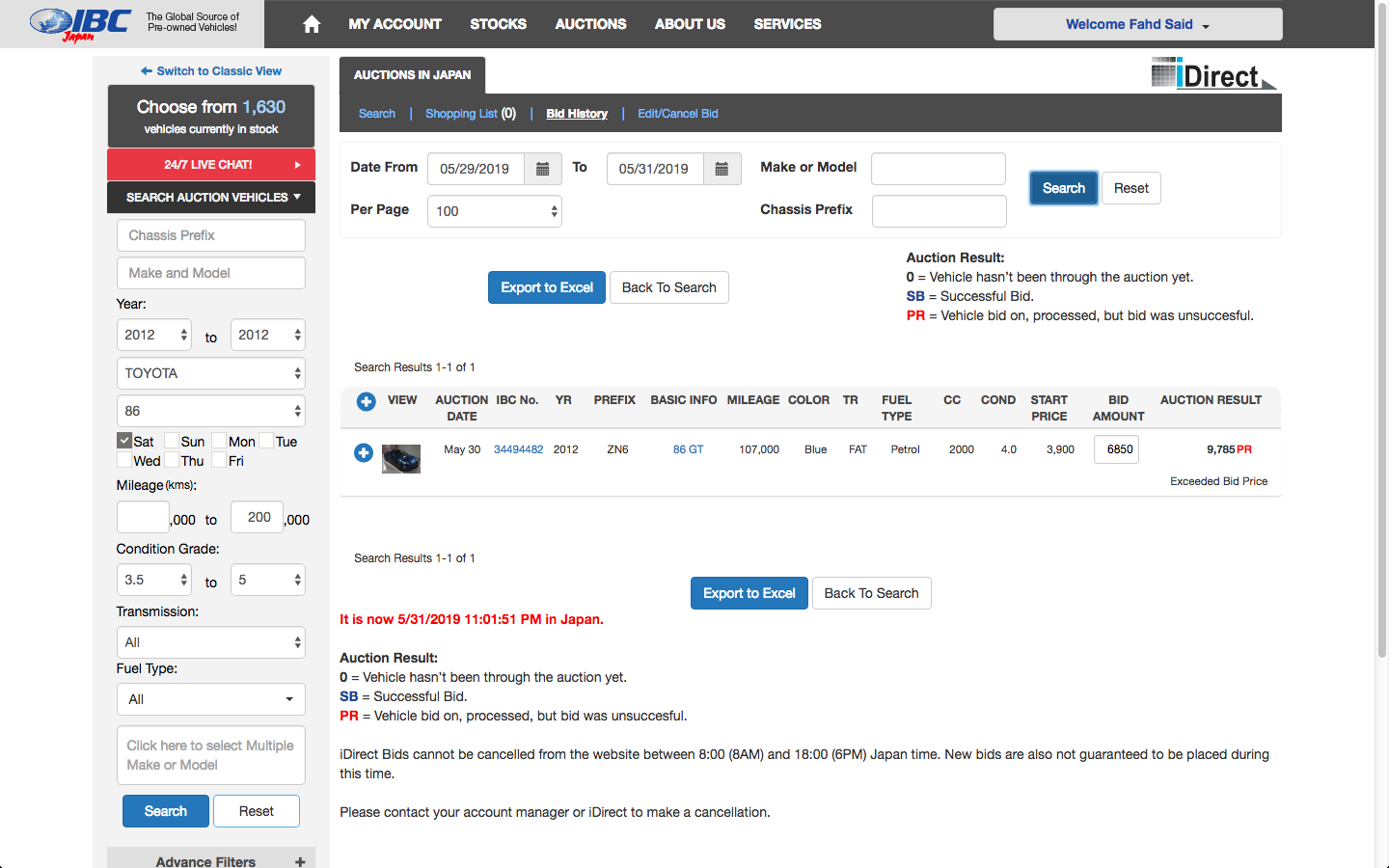Open the AUCTIONS menu item
This screenshot has width=1389, height=868.
pos(590,24)
